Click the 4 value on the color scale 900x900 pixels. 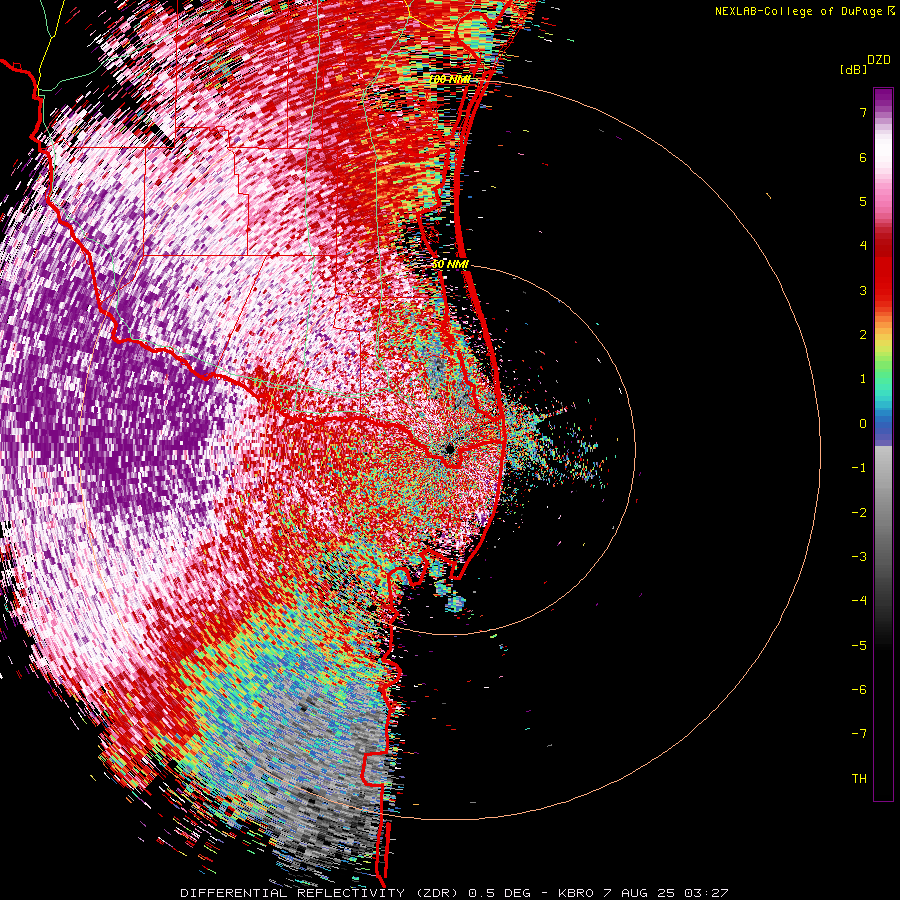pyautogui.click(x=863, y=246)
